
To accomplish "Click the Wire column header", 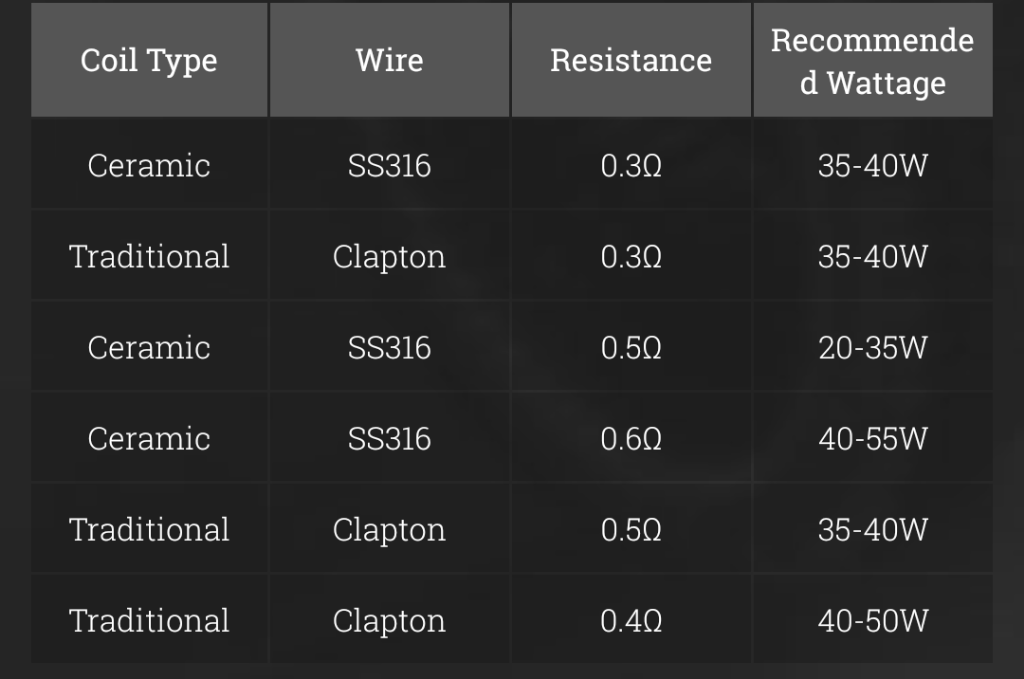I will 389,61.
